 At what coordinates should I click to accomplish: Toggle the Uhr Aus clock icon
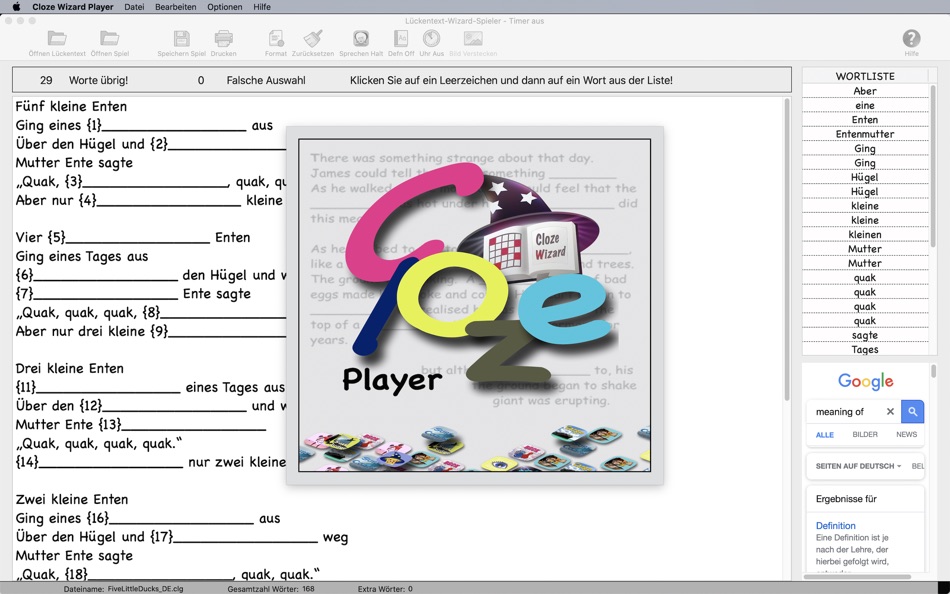(x=431, y=39)
